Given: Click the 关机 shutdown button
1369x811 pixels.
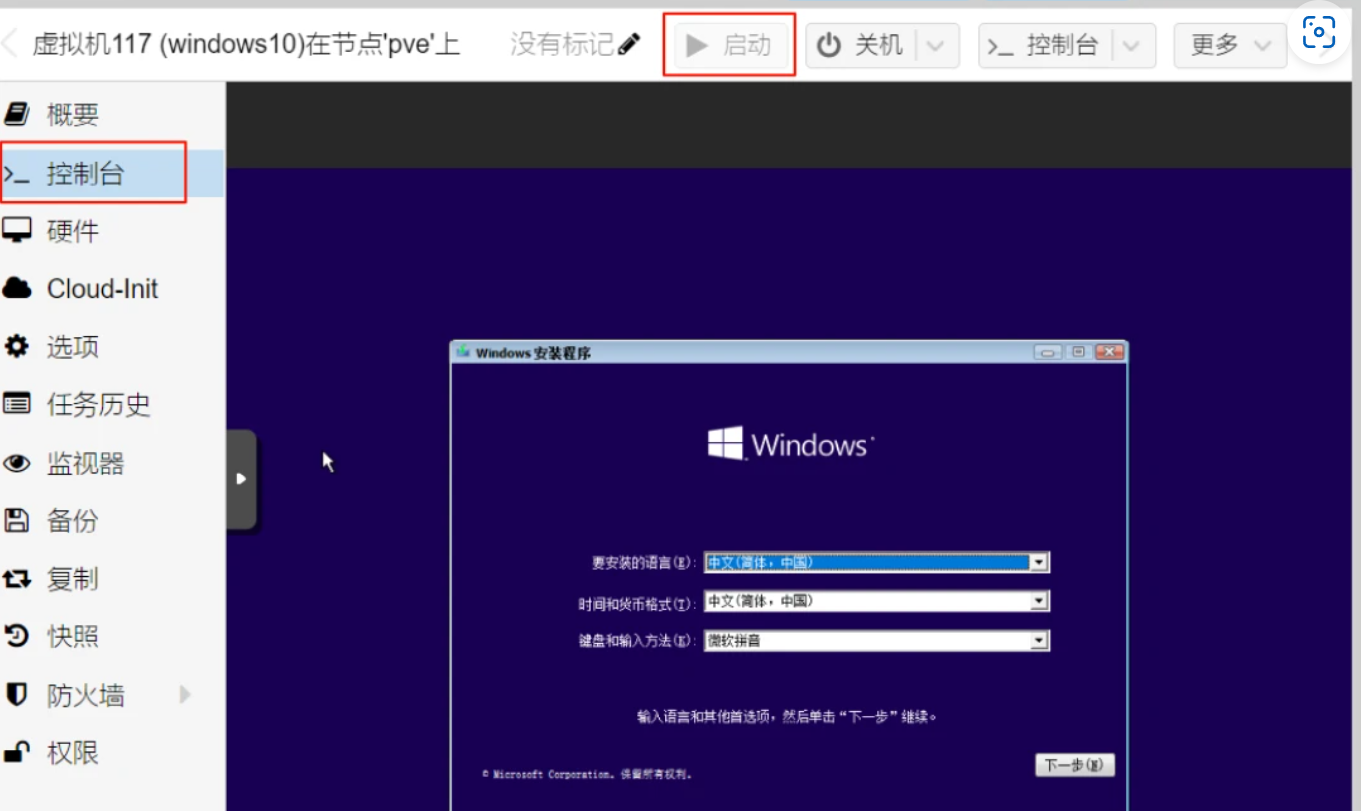Looking at the screenshot, I should click(860, 45).
